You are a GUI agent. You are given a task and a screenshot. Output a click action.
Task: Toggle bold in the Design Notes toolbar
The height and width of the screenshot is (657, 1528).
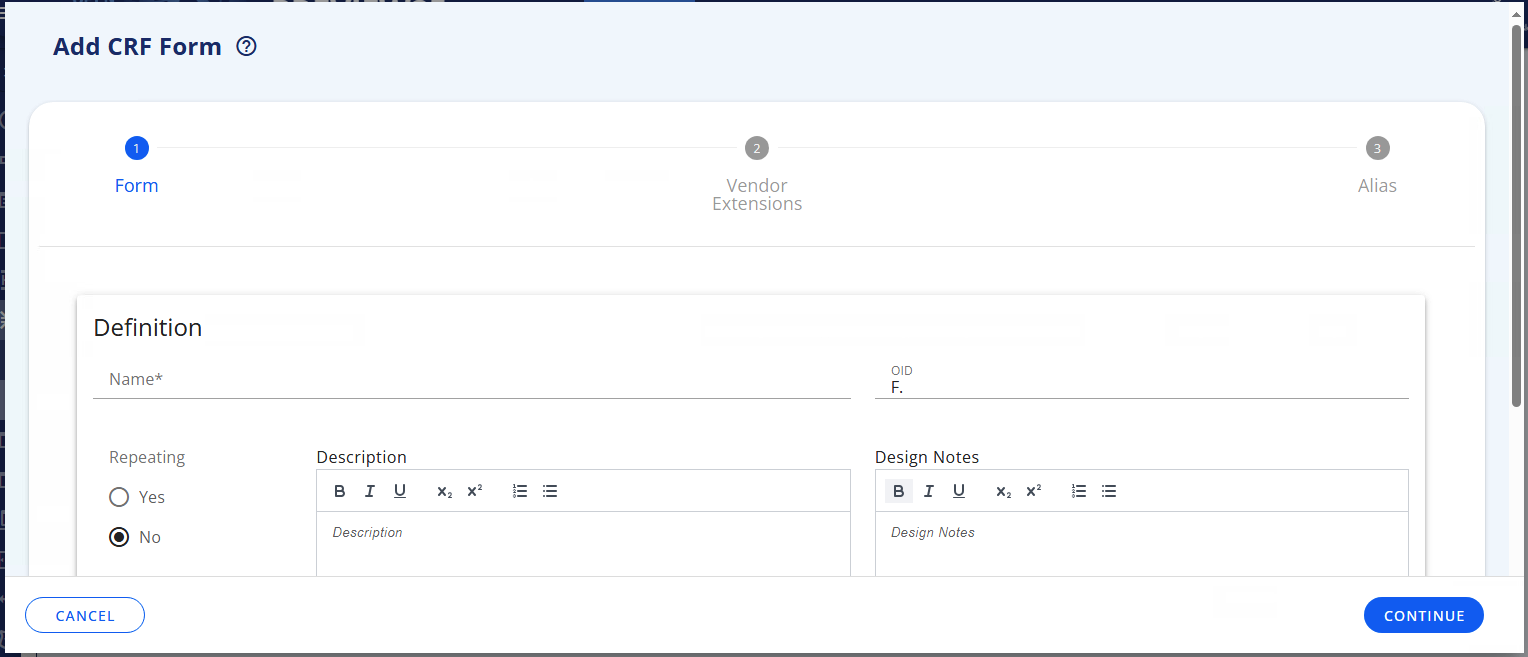(898, 490)
